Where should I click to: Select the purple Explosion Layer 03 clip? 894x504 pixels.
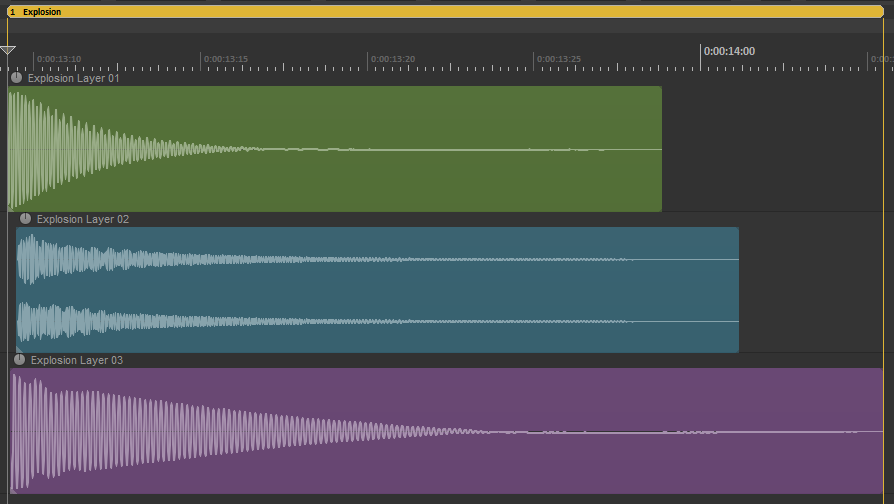click(x=446, y=430)
